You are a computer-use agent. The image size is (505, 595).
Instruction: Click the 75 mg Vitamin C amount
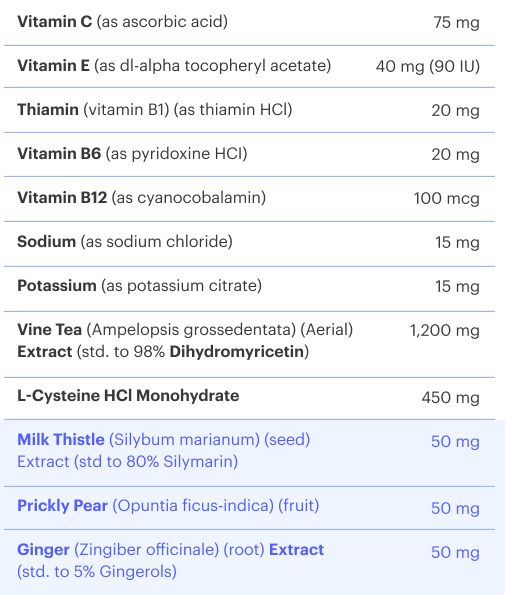456,22
